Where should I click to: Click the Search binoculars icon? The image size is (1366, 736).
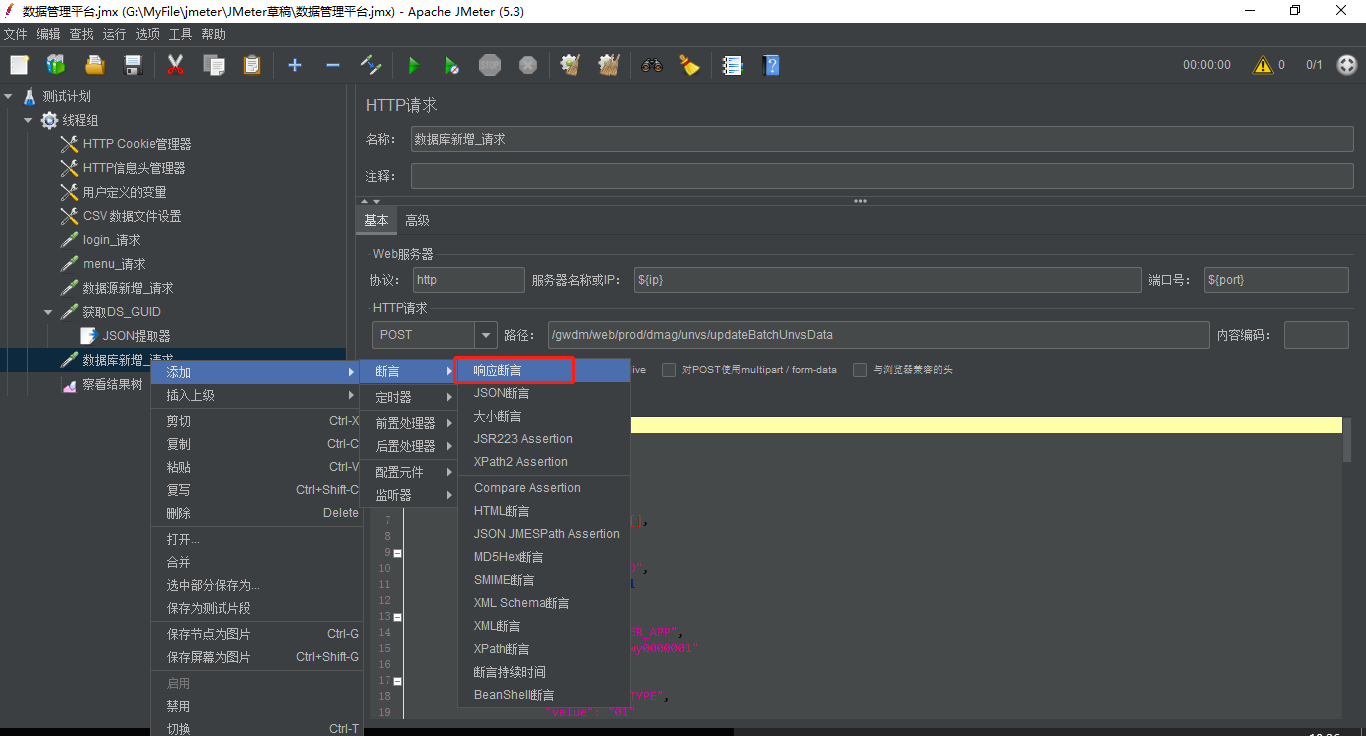click(652, 65)
